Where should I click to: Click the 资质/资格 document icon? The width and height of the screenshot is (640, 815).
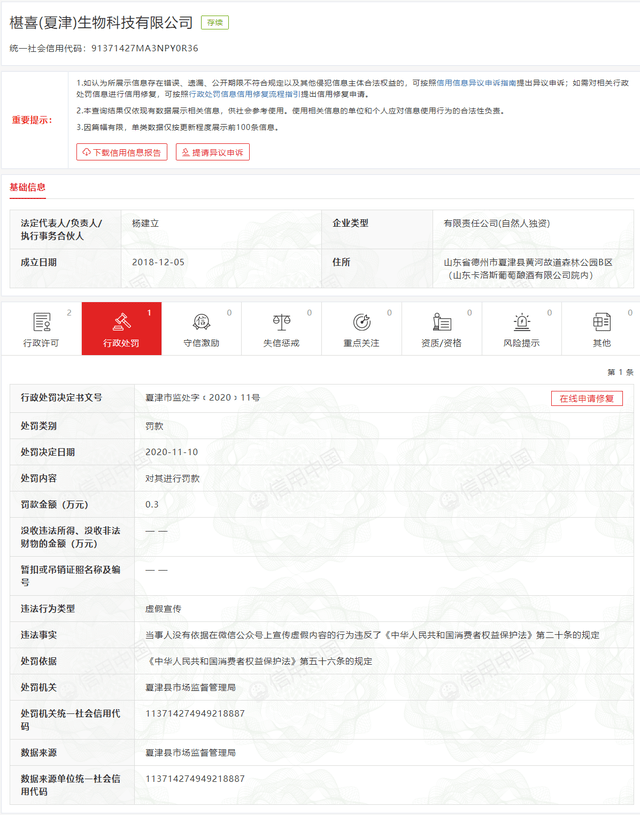[x=441, y=322]
